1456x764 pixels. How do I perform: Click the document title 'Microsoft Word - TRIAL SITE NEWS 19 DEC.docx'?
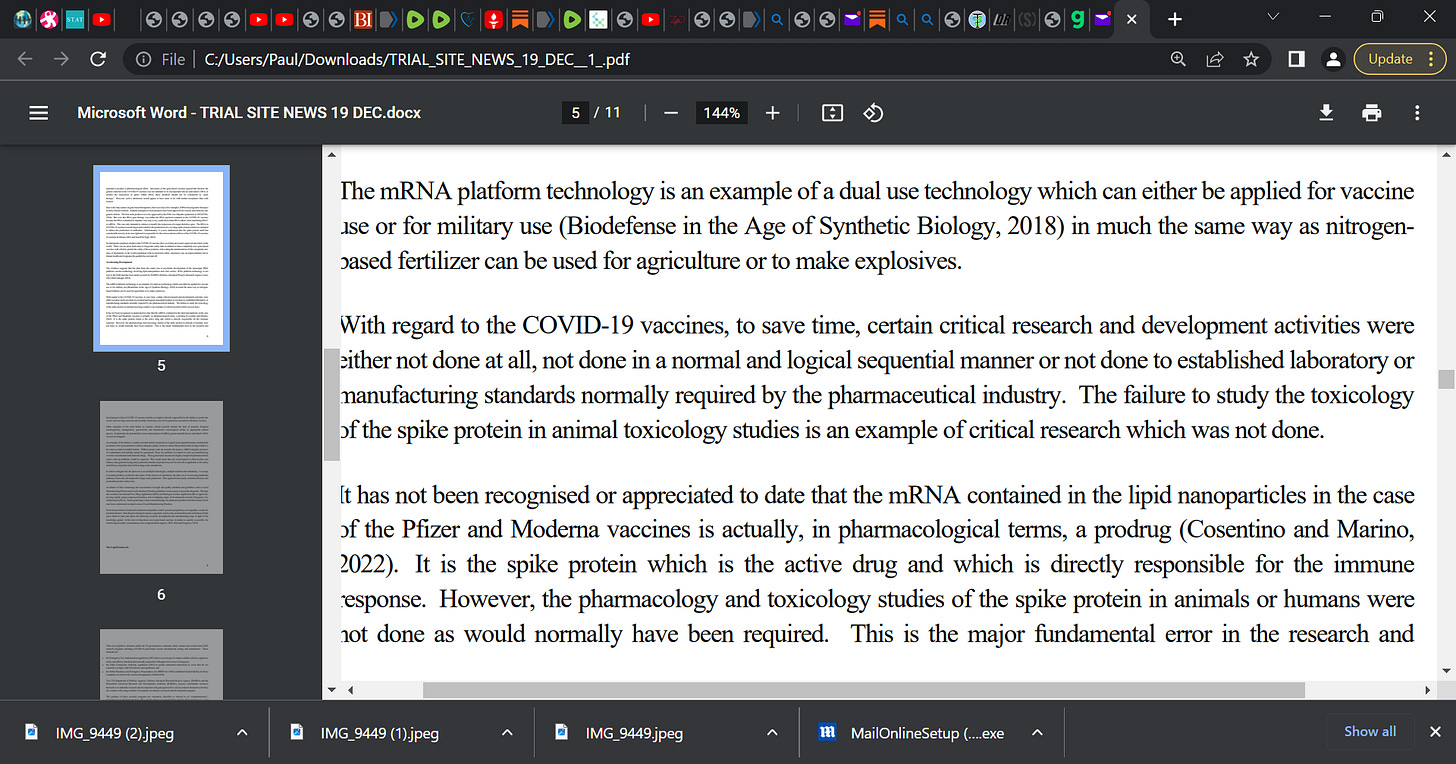pos(249,113)
